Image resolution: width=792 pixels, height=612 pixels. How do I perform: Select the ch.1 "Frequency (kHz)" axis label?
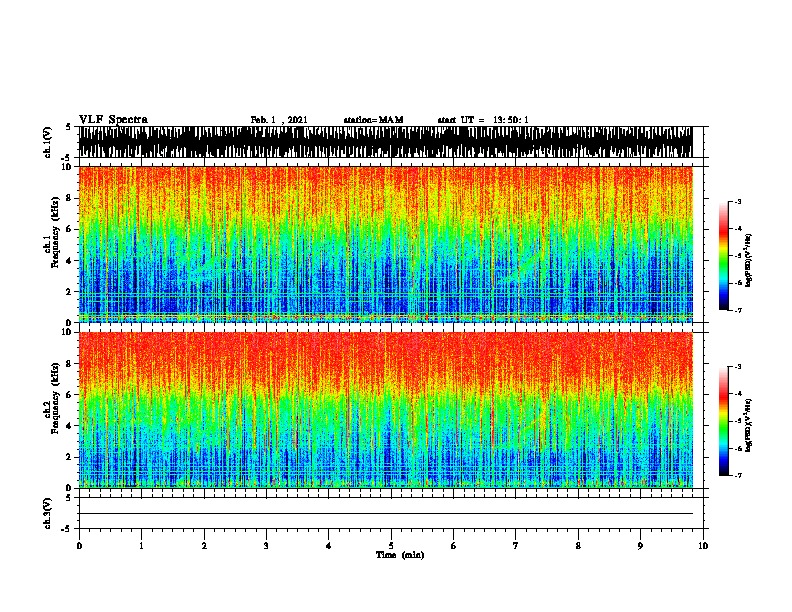tap(55, 233)
